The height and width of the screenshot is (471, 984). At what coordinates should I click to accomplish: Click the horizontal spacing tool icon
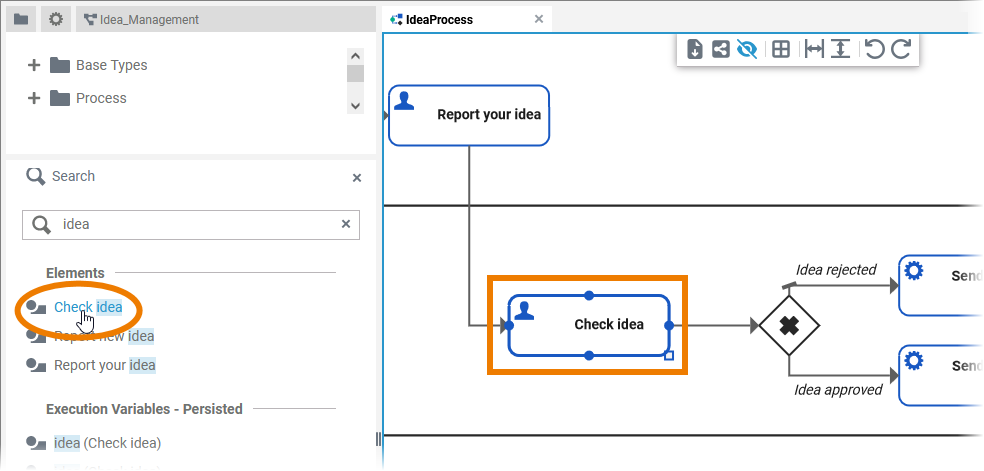(x=815, y=49)
